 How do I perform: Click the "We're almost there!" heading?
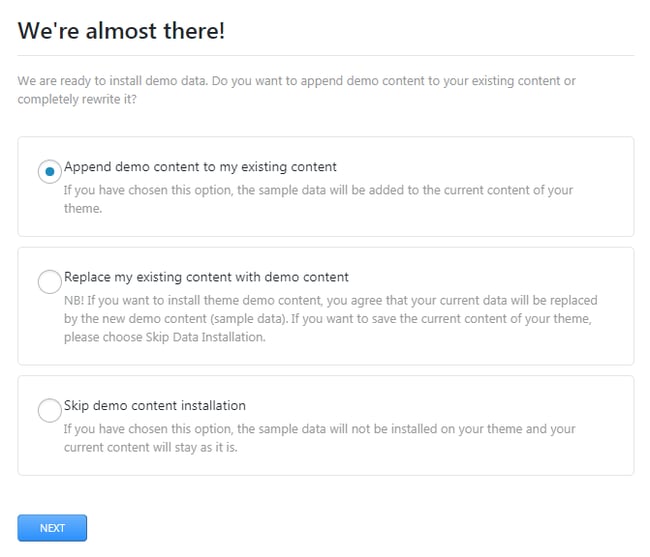[x=121, y=31]
